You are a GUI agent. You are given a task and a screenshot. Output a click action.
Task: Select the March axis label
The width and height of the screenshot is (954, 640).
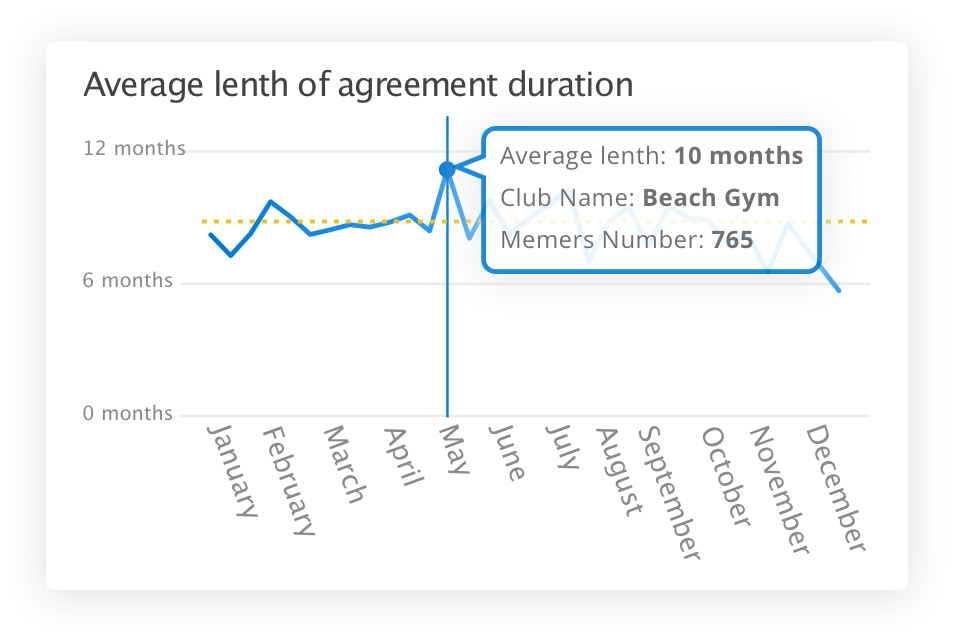pyautogui.click(x=344, y=464)
